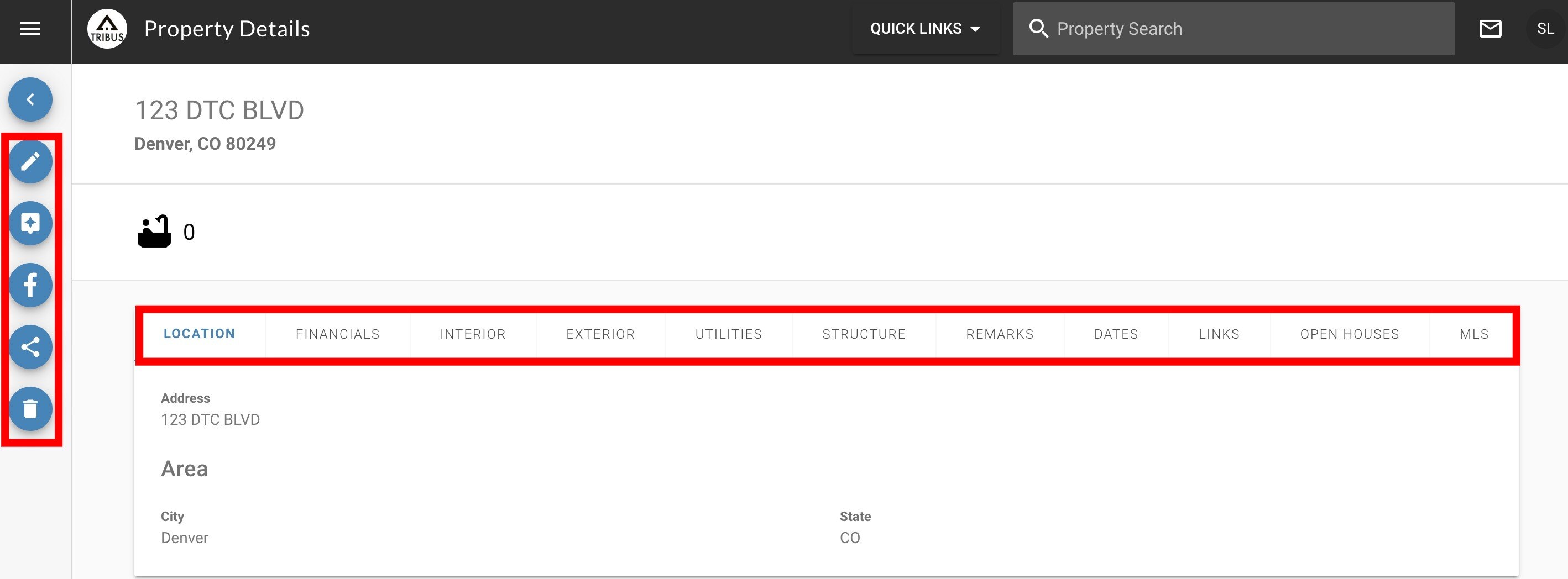Open the share options icon
Screen dimensions: 1568x579
tap(30, 348)
